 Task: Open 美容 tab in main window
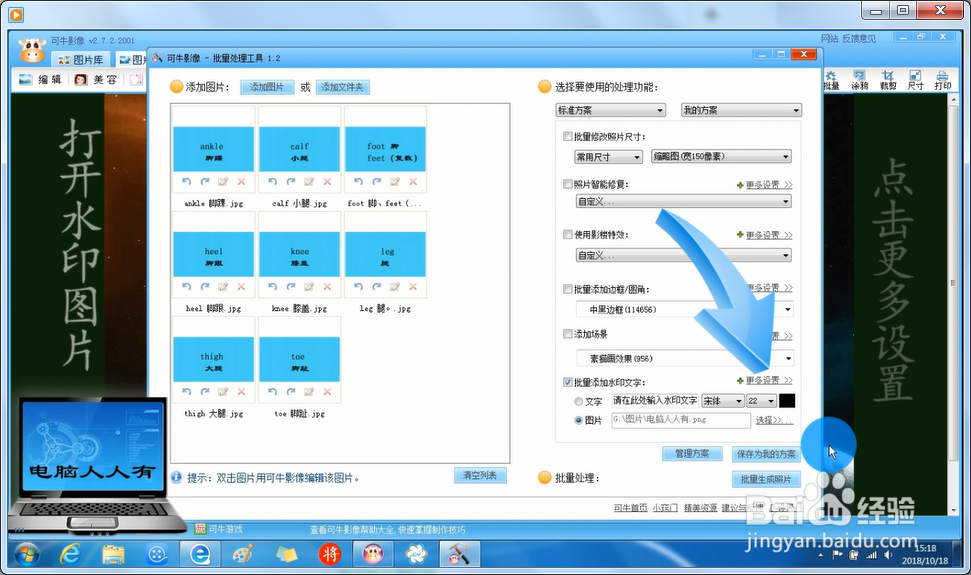[96, 79]
